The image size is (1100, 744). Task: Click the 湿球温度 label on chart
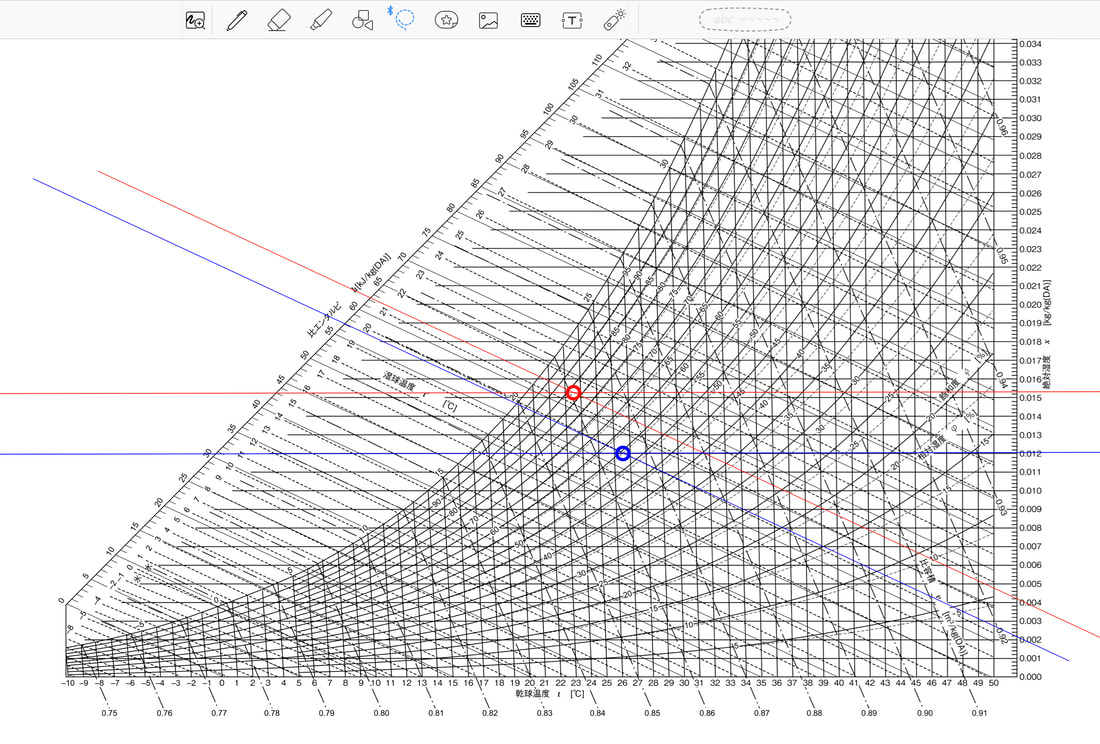400,382
